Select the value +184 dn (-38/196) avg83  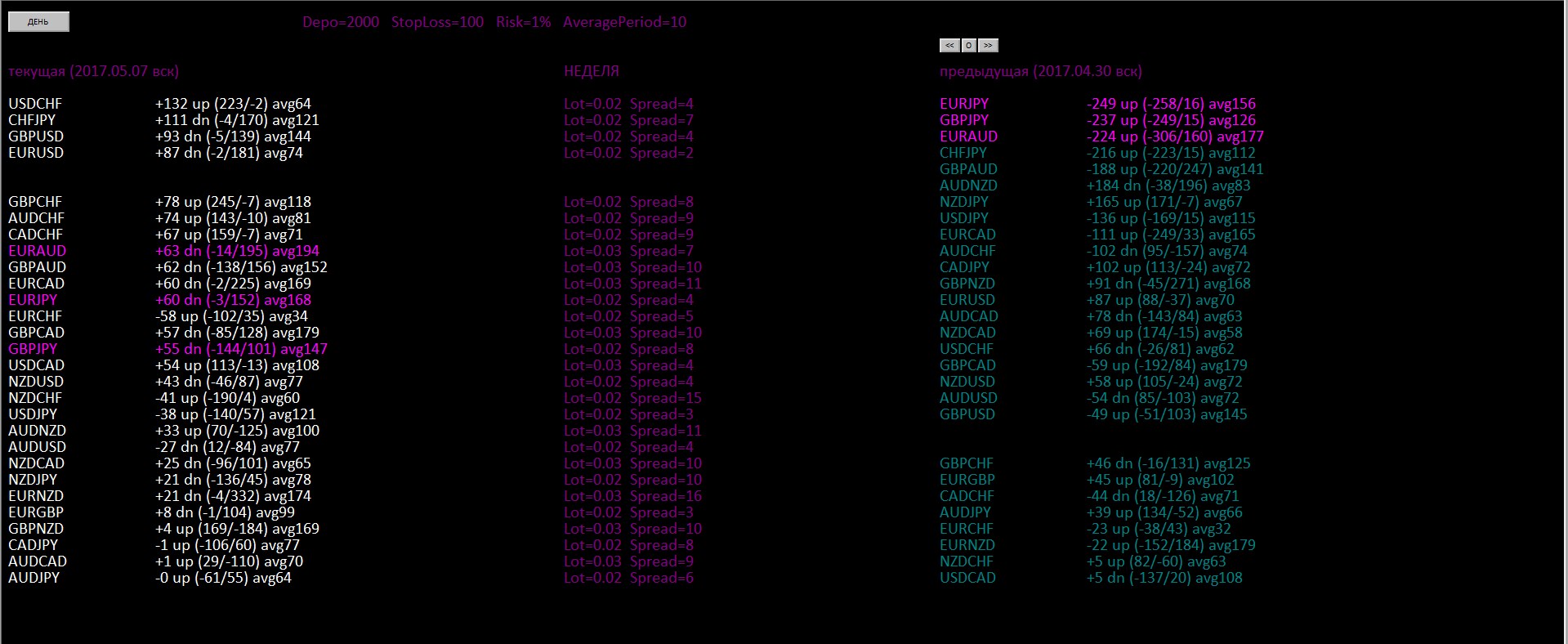(1168, 186)
